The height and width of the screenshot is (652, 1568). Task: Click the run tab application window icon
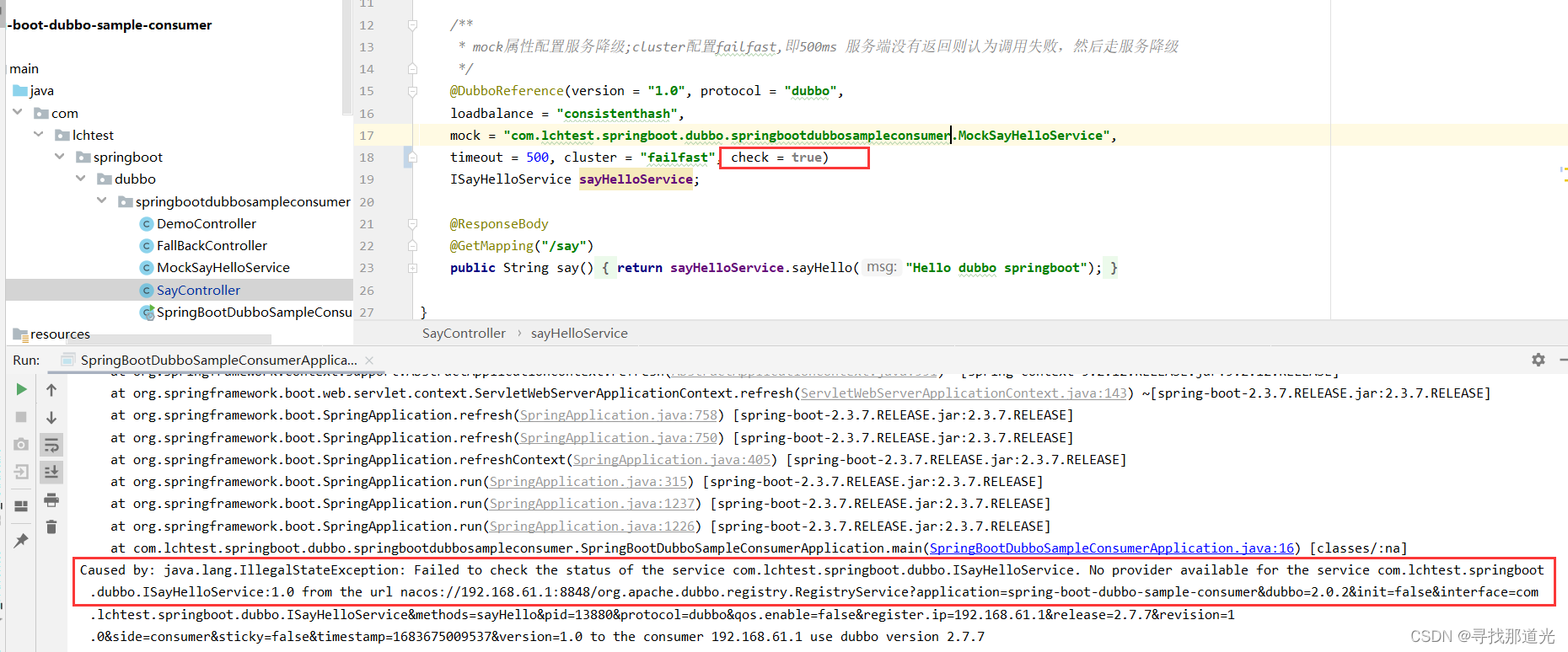[68, 360]
